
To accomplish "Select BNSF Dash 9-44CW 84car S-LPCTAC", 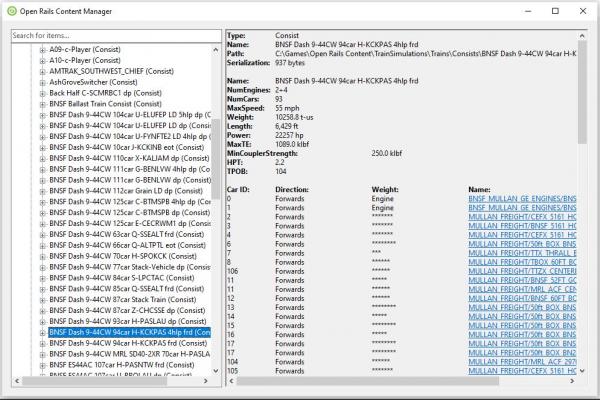I will point(122,278).
